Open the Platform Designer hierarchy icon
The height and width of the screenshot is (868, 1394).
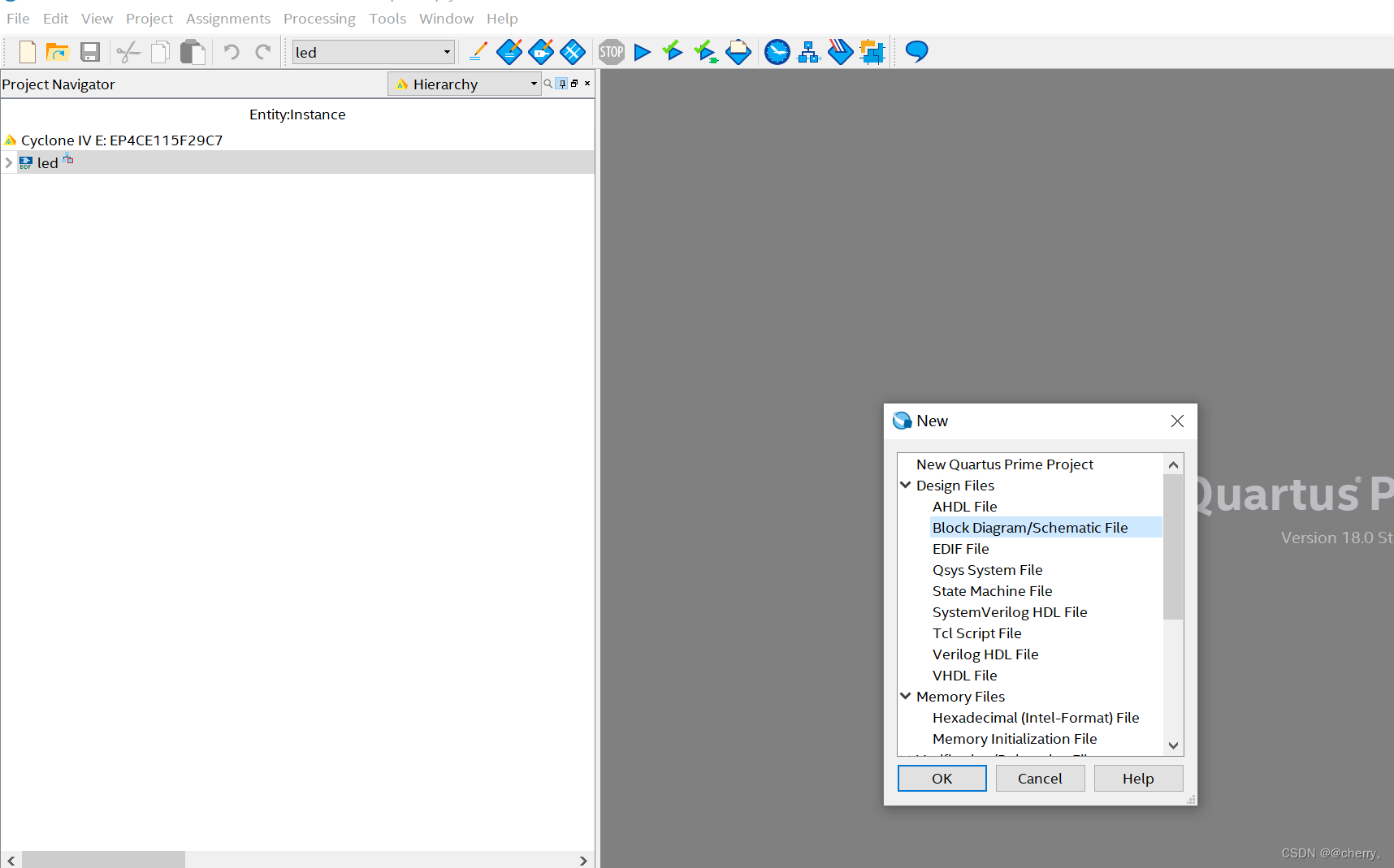[x=809, y=52]
